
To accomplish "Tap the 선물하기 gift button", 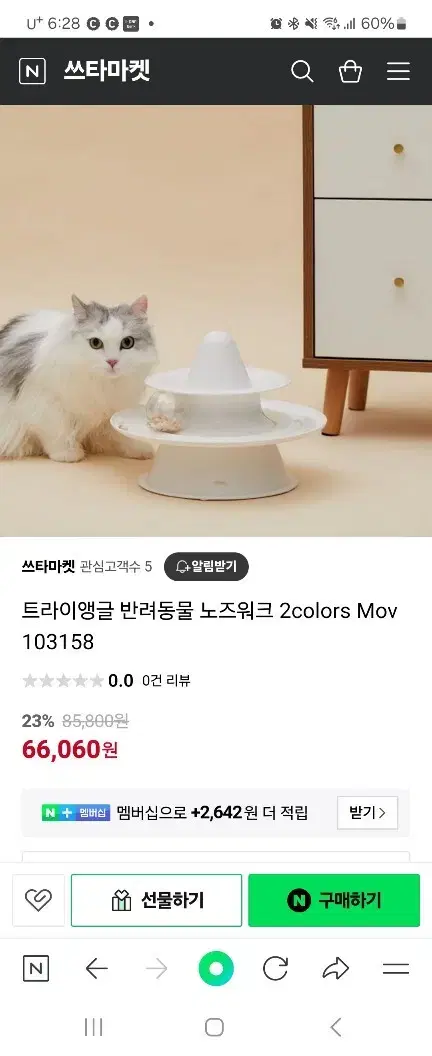I will [156, 900].
